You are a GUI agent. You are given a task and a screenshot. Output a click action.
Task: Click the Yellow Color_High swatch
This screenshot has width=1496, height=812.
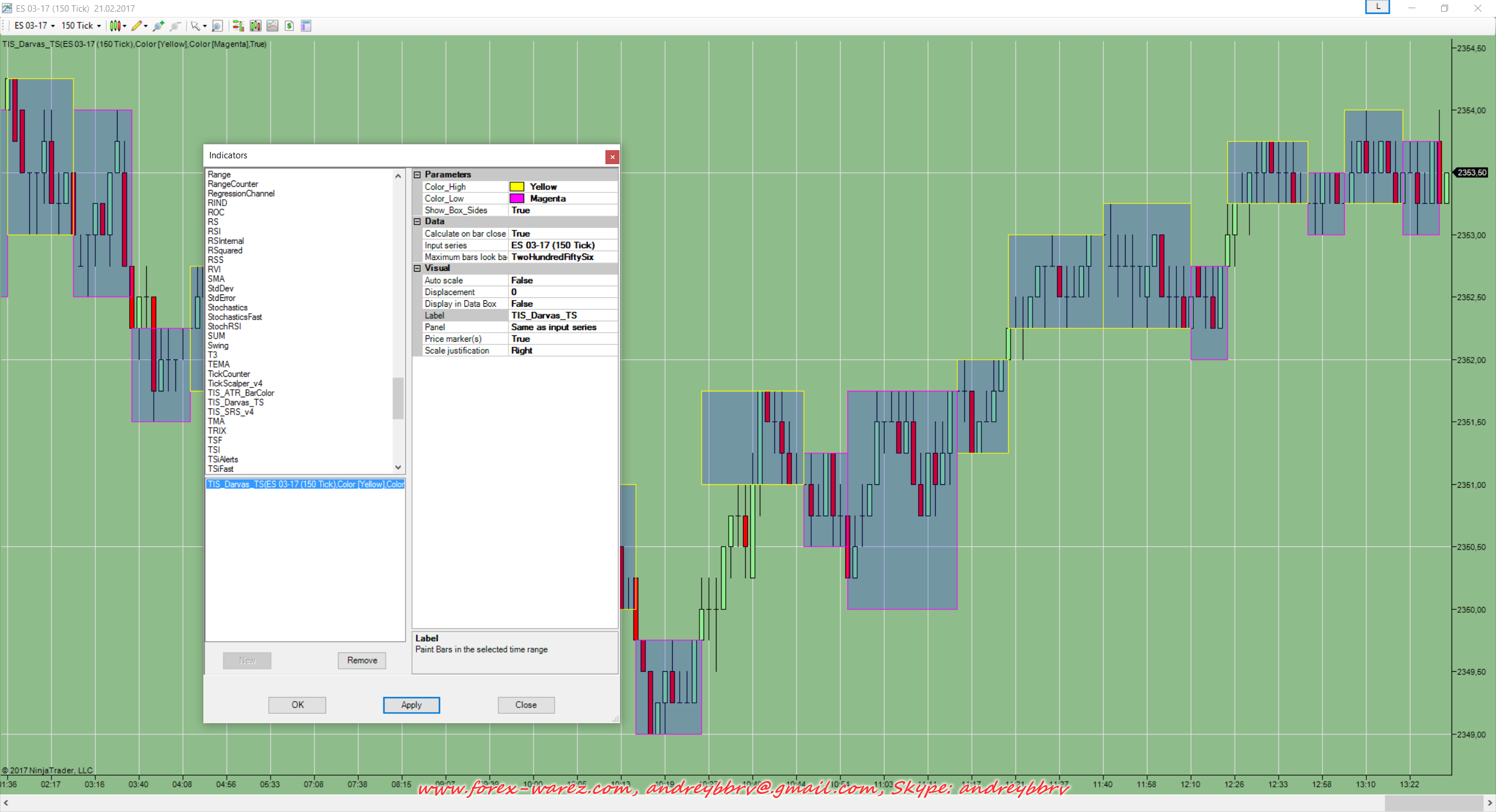point(517,187)
